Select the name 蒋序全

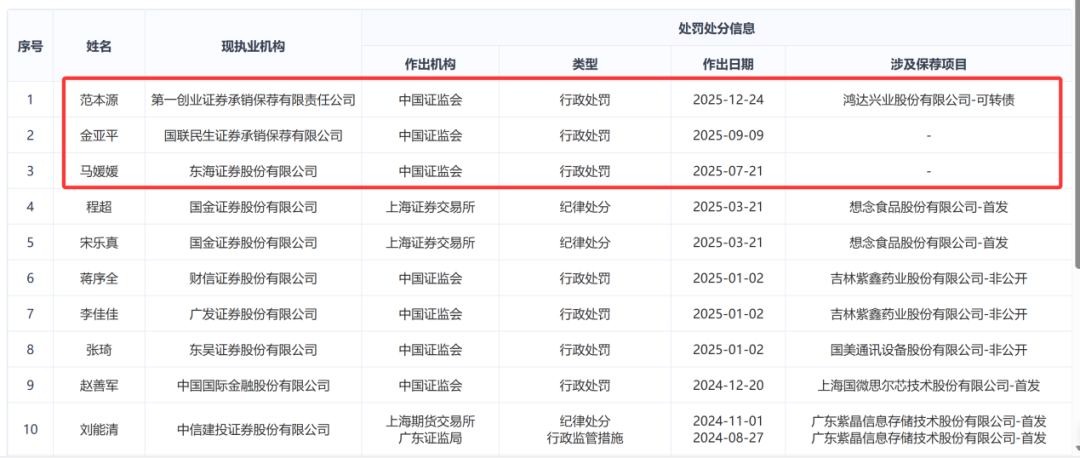tap(98, 278)
